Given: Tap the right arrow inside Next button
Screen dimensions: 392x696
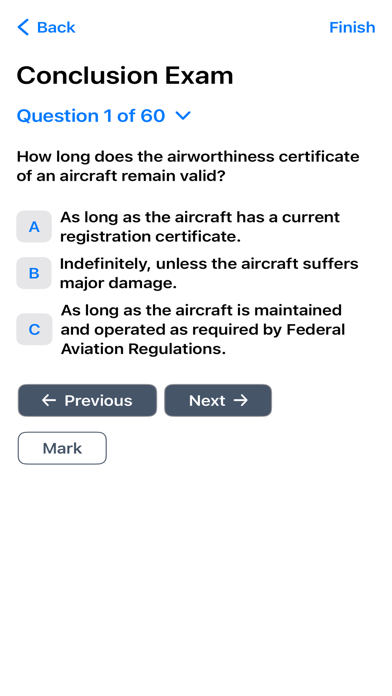Looking at the screenshot, I should 241,400.
